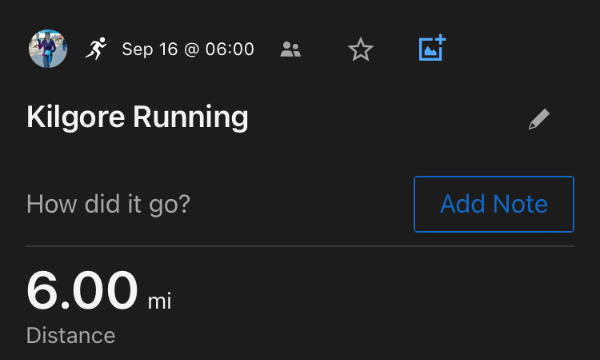Image resolution: width=600 pixels, height=360 pixels.
Task: Write a note via blue outlined button
Action: (494, 204)
